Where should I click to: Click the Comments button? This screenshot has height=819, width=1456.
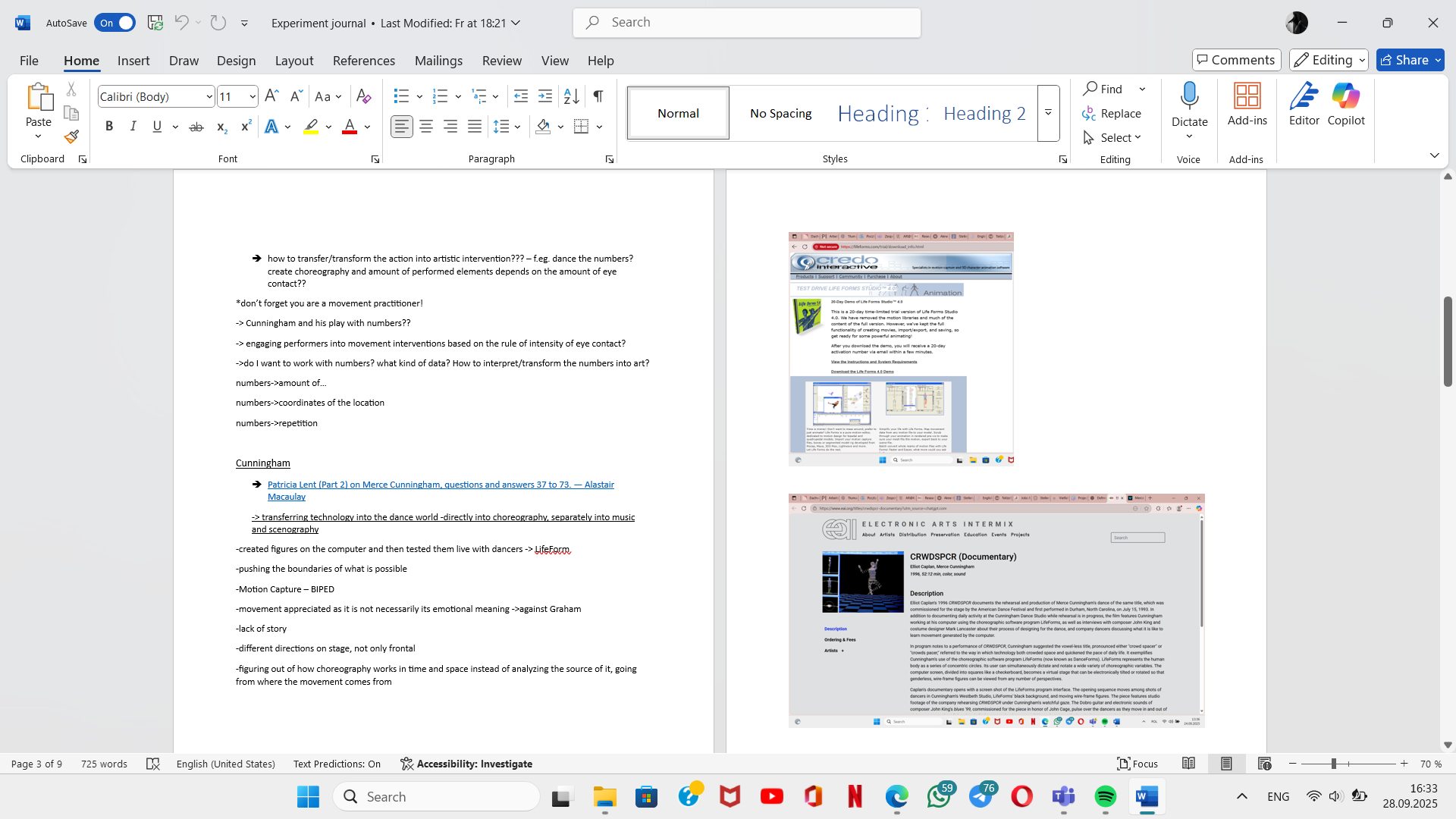point(1236,60)
